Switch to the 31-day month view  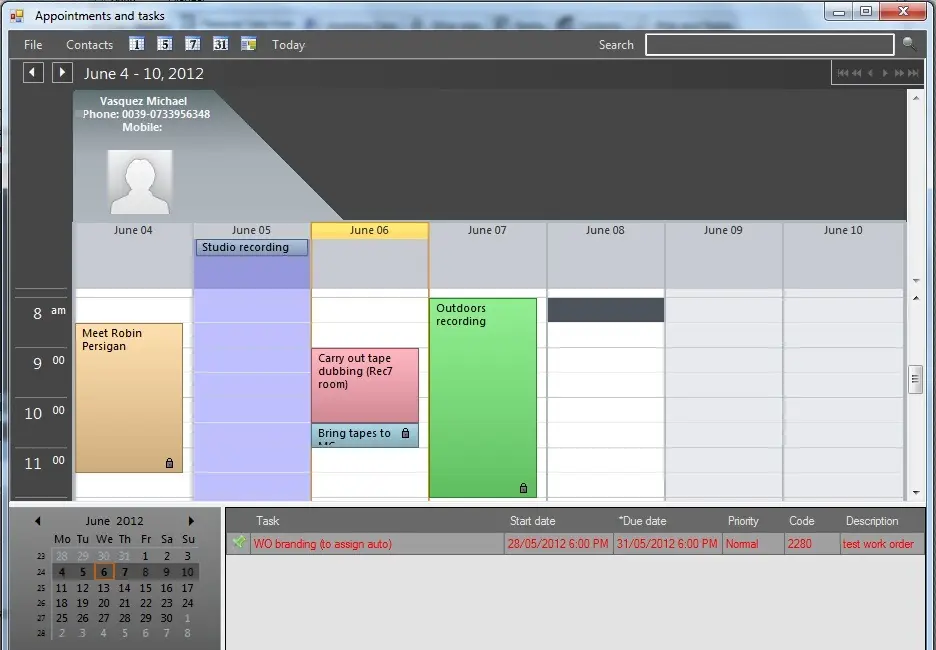221,44
